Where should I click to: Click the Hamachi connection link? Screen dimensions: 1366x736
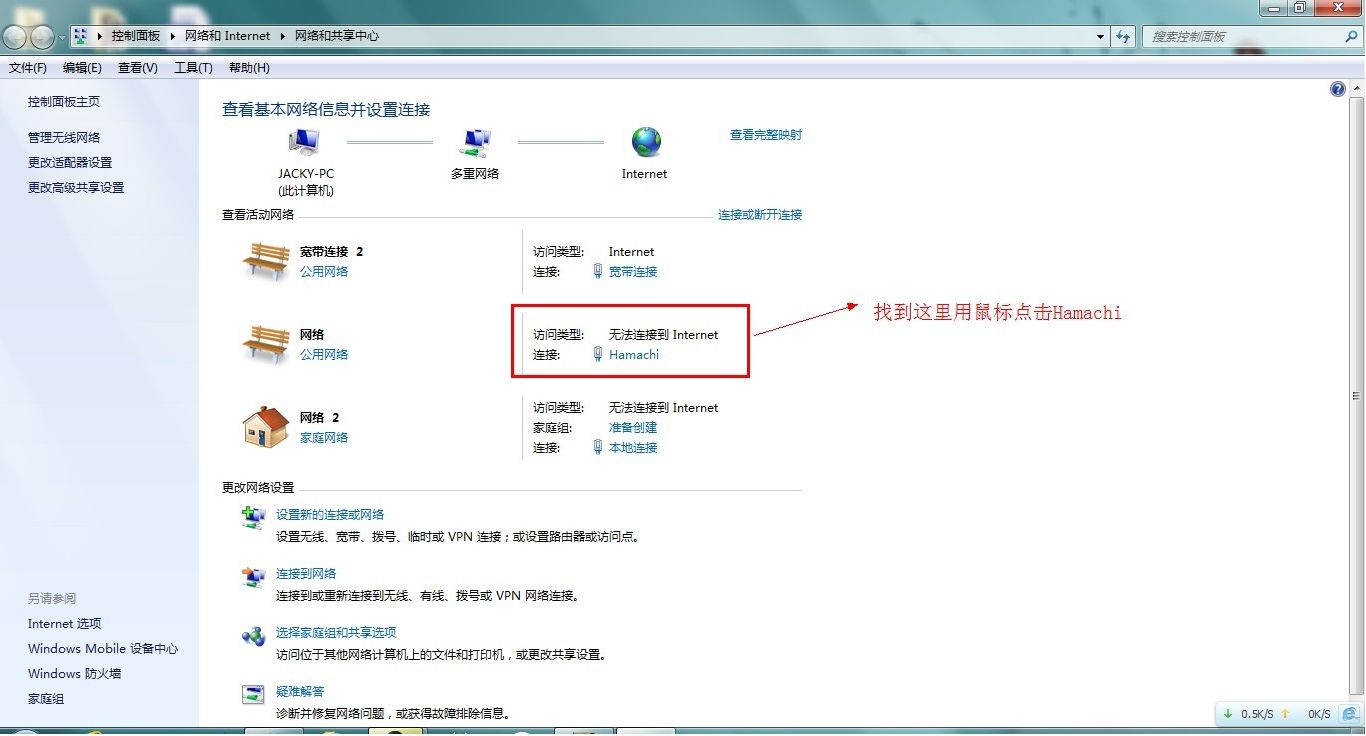tap(634, 354)
